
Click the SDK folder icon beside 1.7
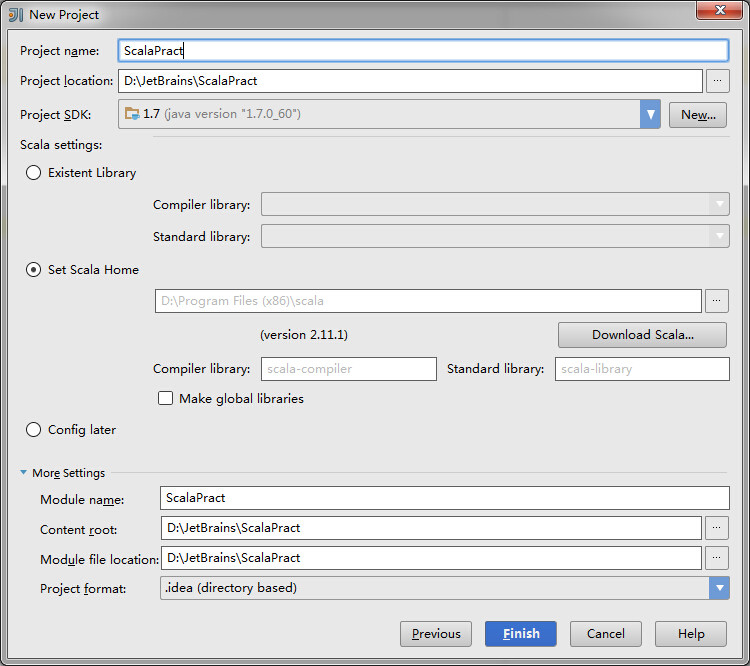(132, 114)
